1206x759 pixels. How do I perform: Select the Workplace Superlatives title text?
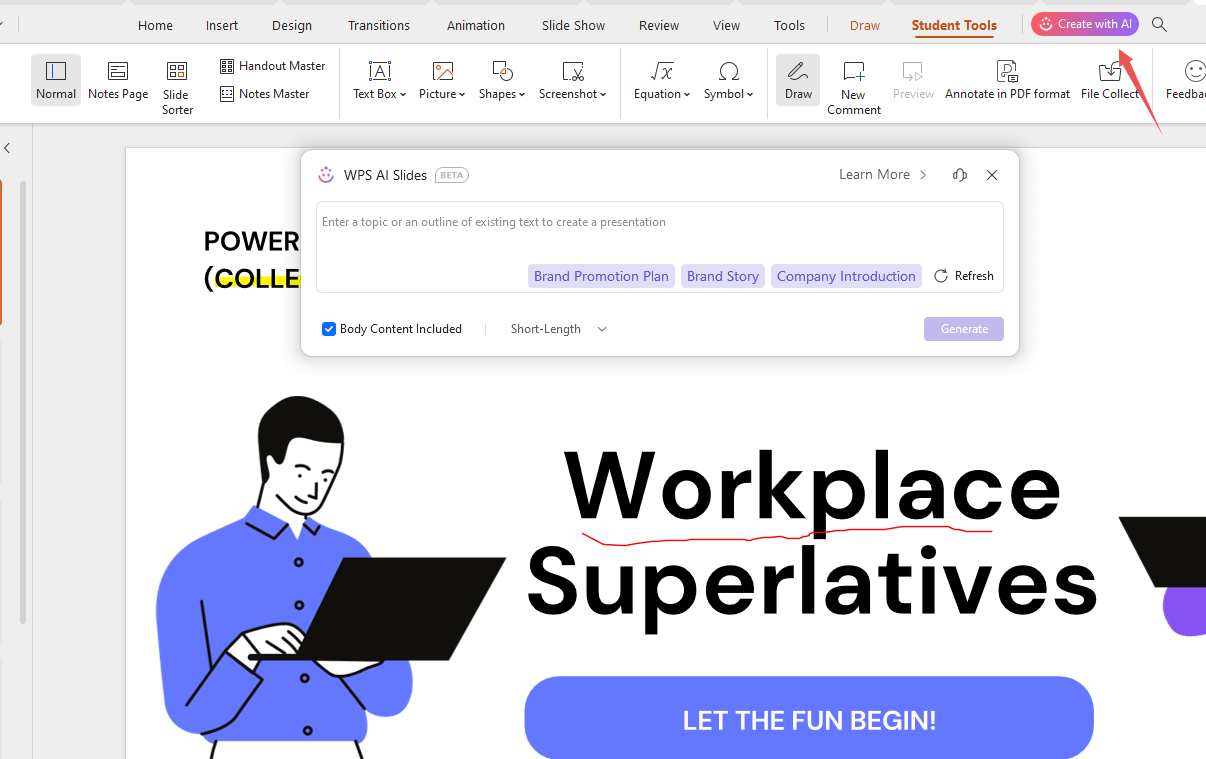(x=811, y=541)
